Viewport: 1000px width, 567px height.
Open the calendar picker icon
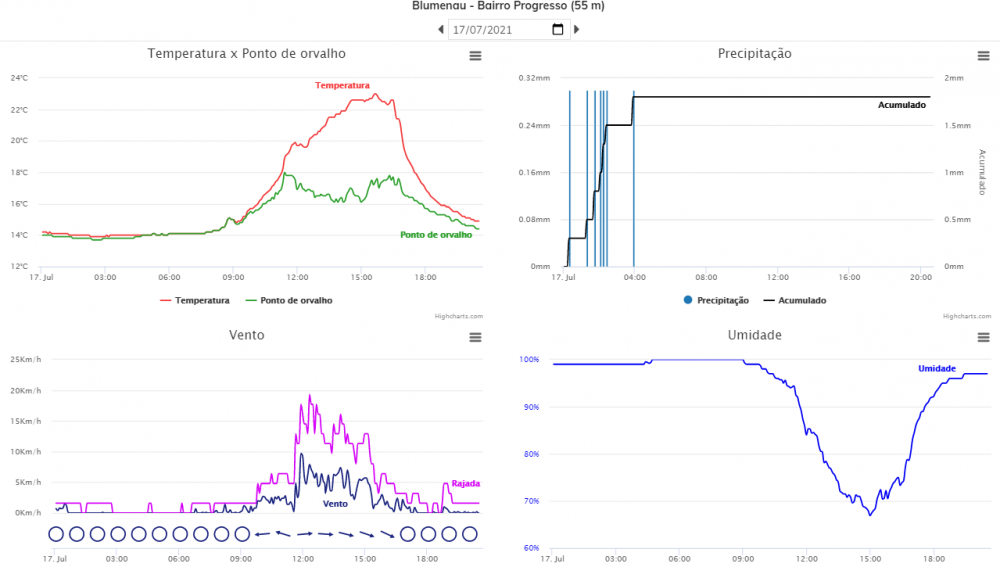tap(558, 29)
